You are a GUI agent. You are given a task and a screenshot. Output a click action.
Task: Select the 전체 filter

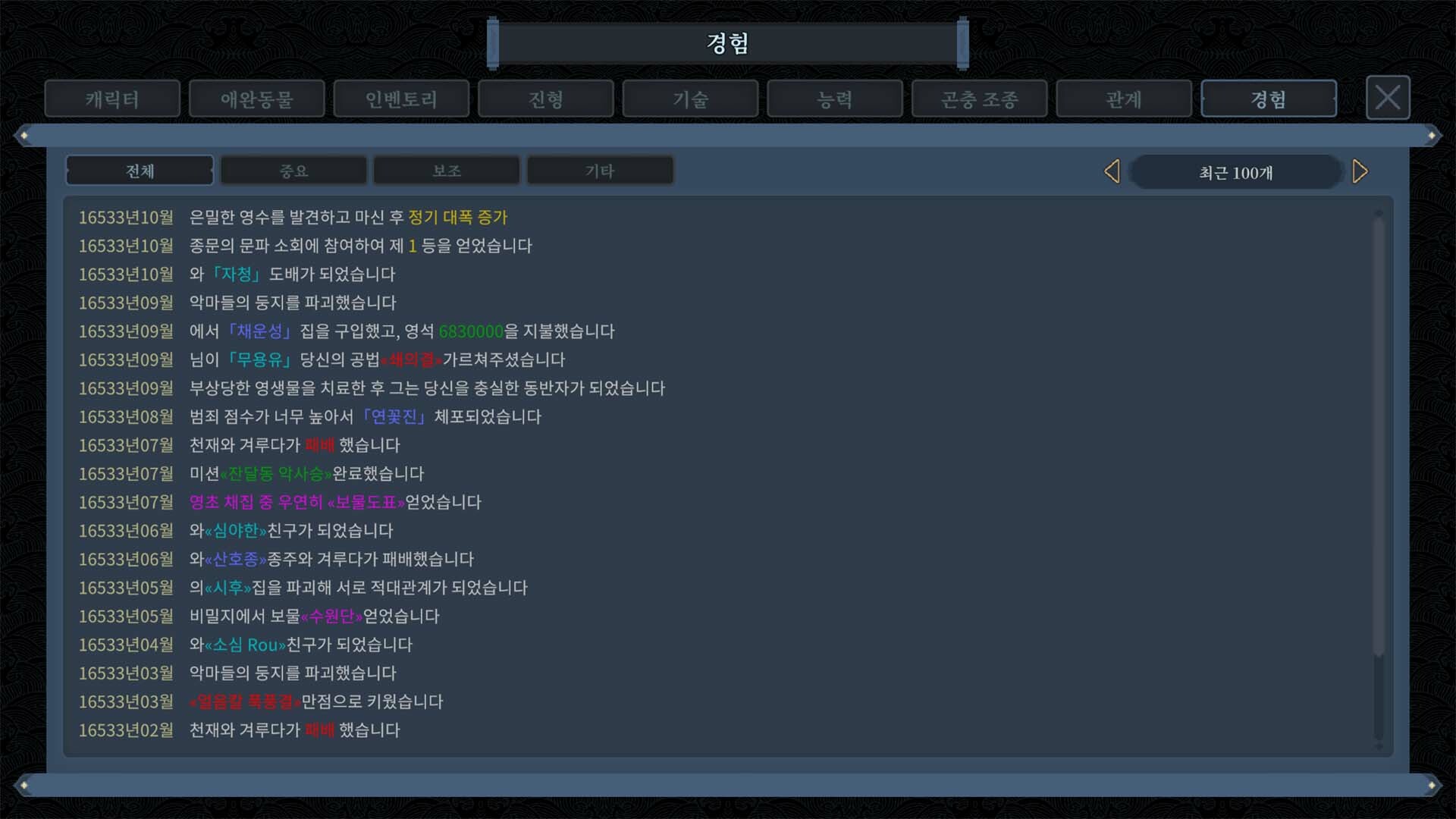click(x=140, y=171)
